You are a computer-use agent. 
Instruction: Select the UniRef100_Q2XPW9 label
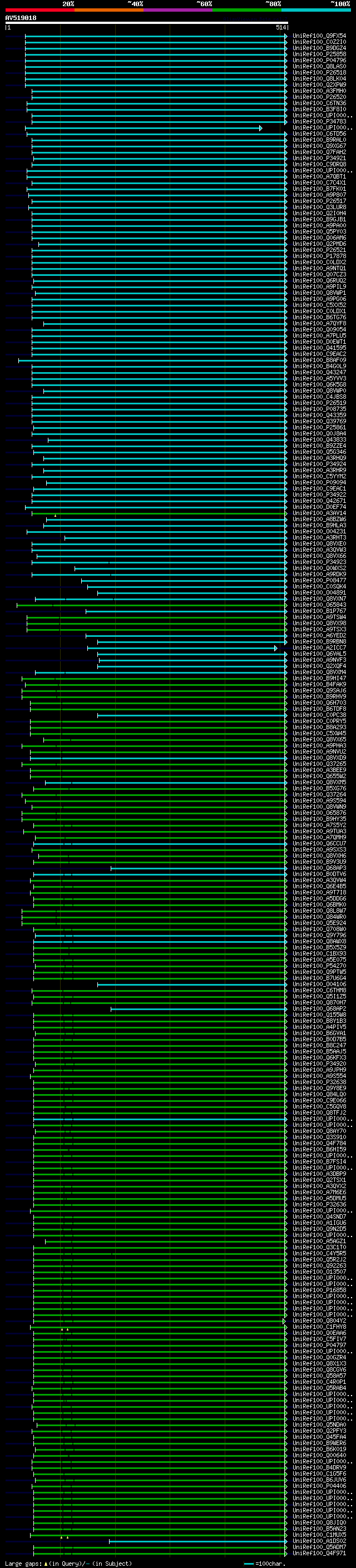point(319,85)
